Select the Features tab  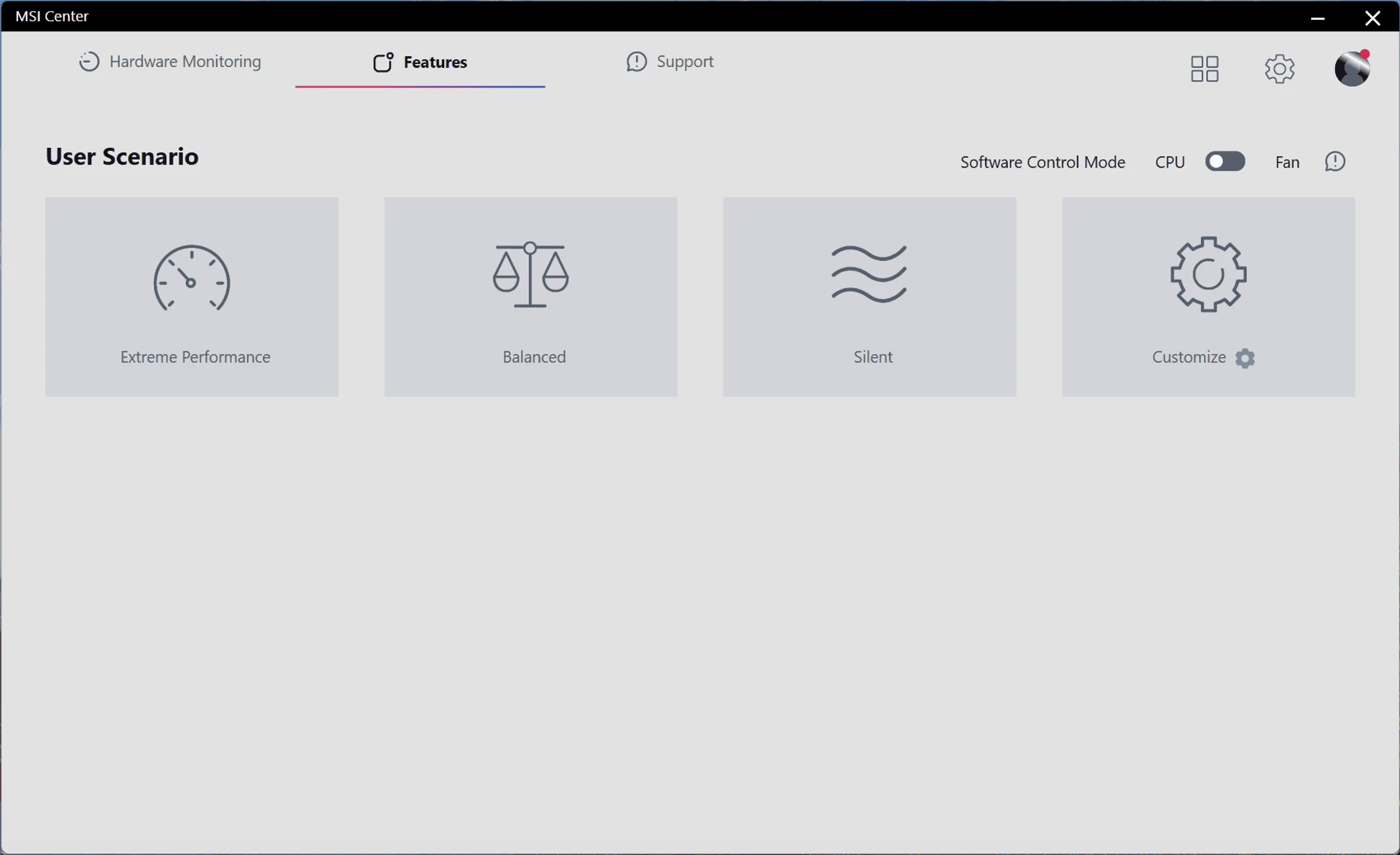(420, 63)
